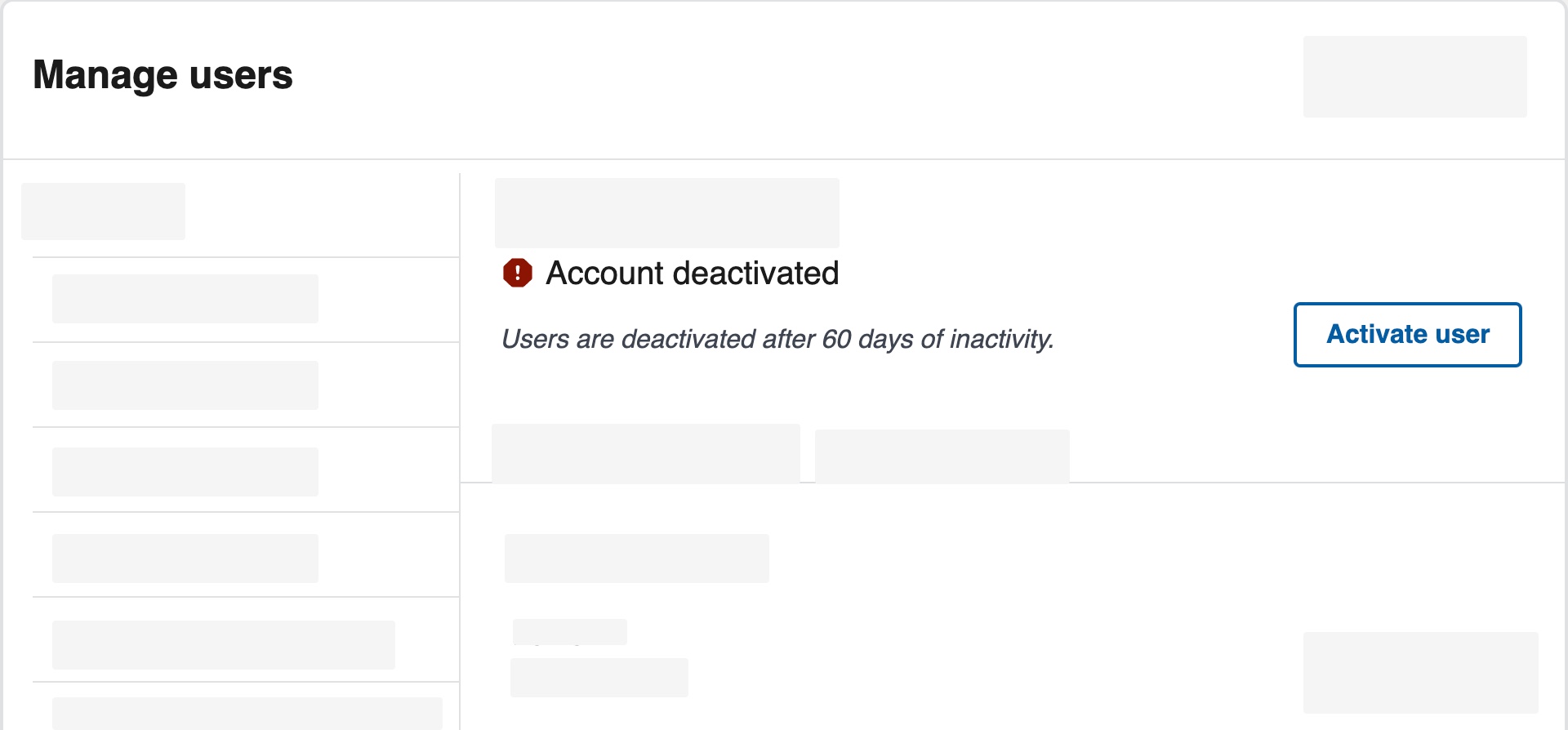Toggle the user's active status via Activate user
Viewport: 1568px width, 730px height.
tap(1407, 334)
